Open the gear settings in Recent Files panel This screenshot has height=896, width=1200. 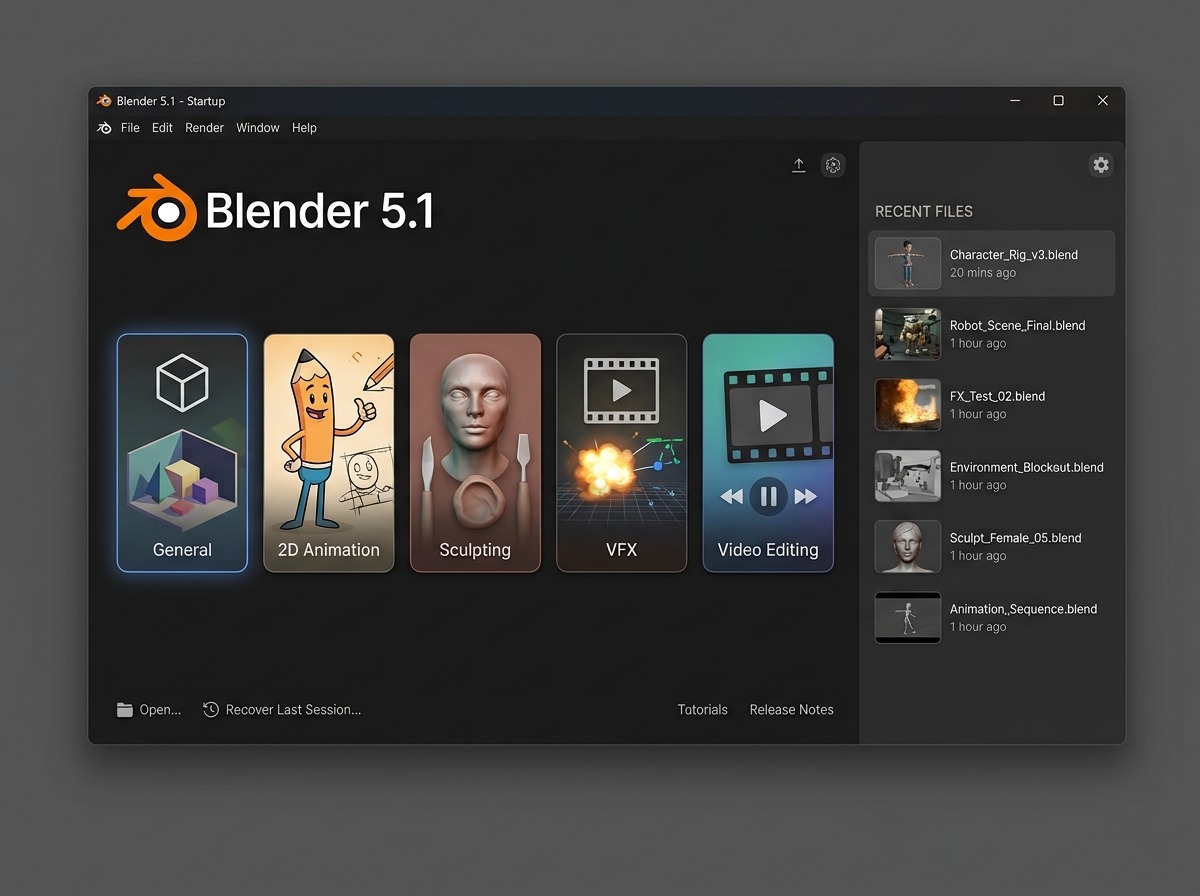[x=1101, y=165]
